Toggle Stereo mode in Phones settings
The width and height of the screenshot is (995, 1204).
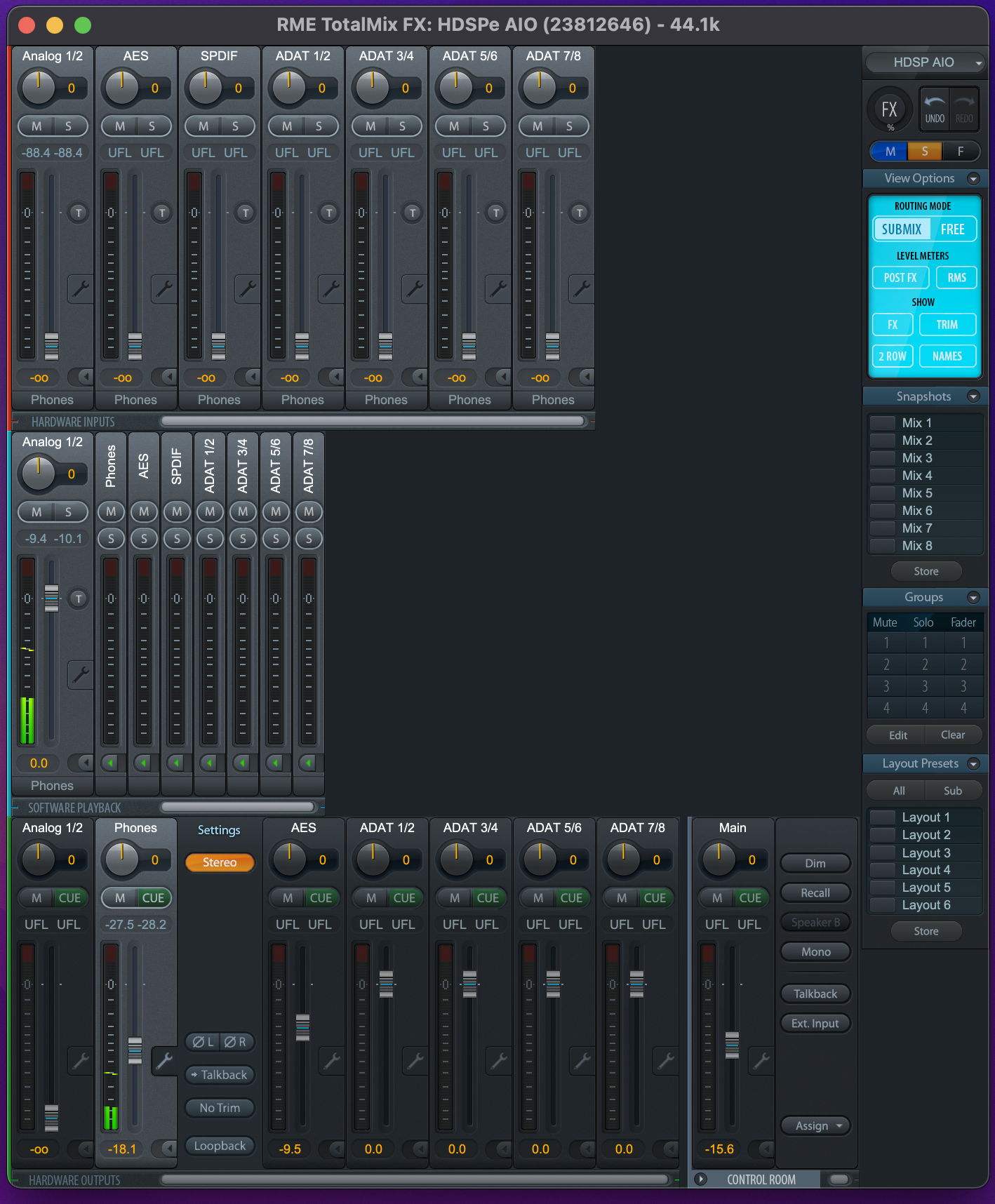pyautogui.click(x=220, y=862)
